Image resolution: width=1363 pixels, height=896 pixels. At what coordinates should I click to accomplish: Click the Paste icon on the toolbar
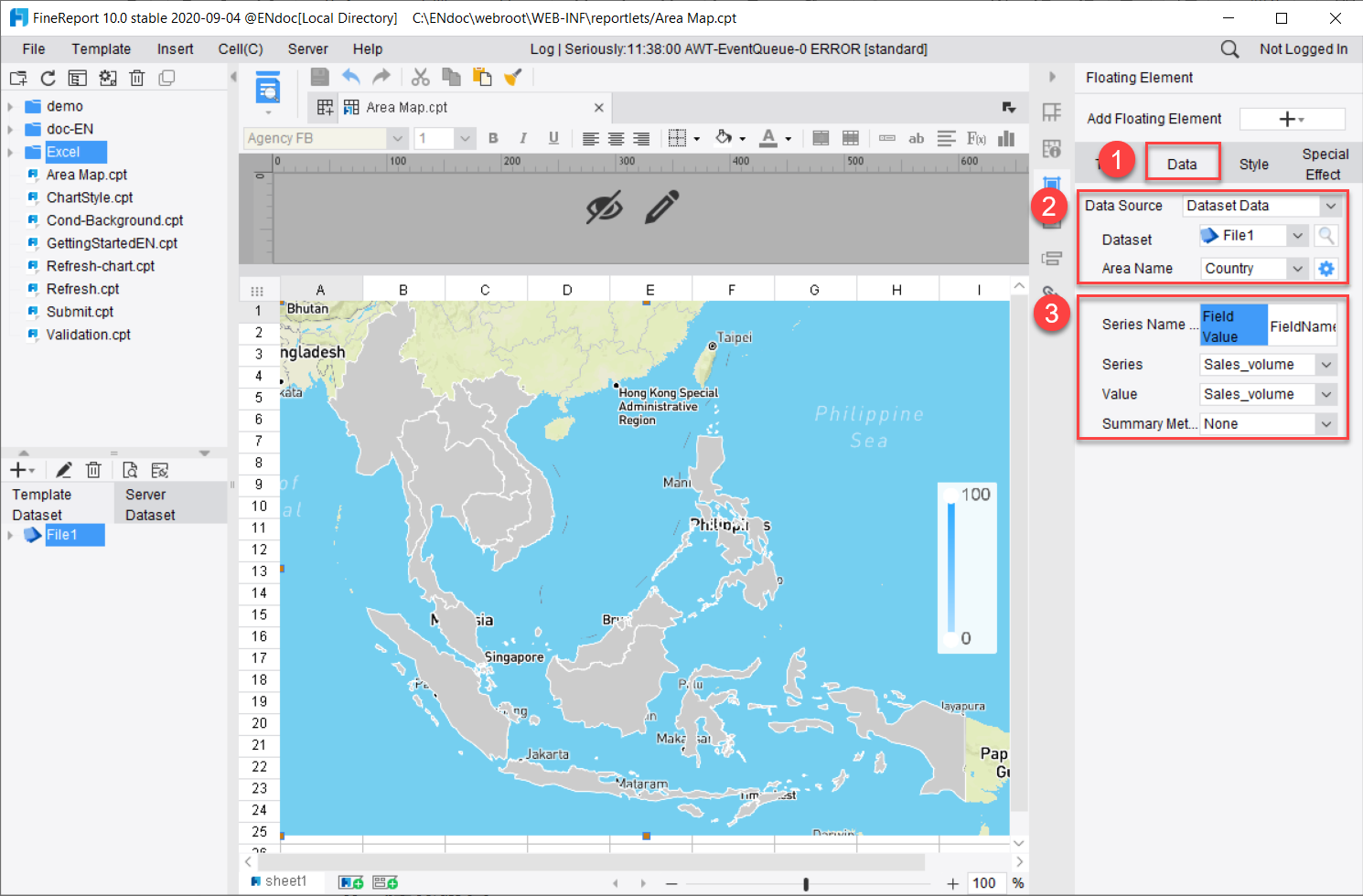click(x=482, y=78)
